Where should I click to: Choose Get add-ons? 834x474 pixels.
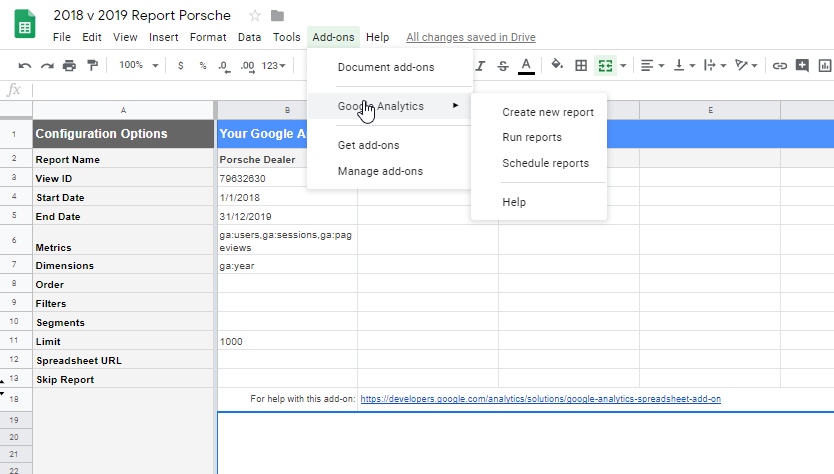coord(389,145)
